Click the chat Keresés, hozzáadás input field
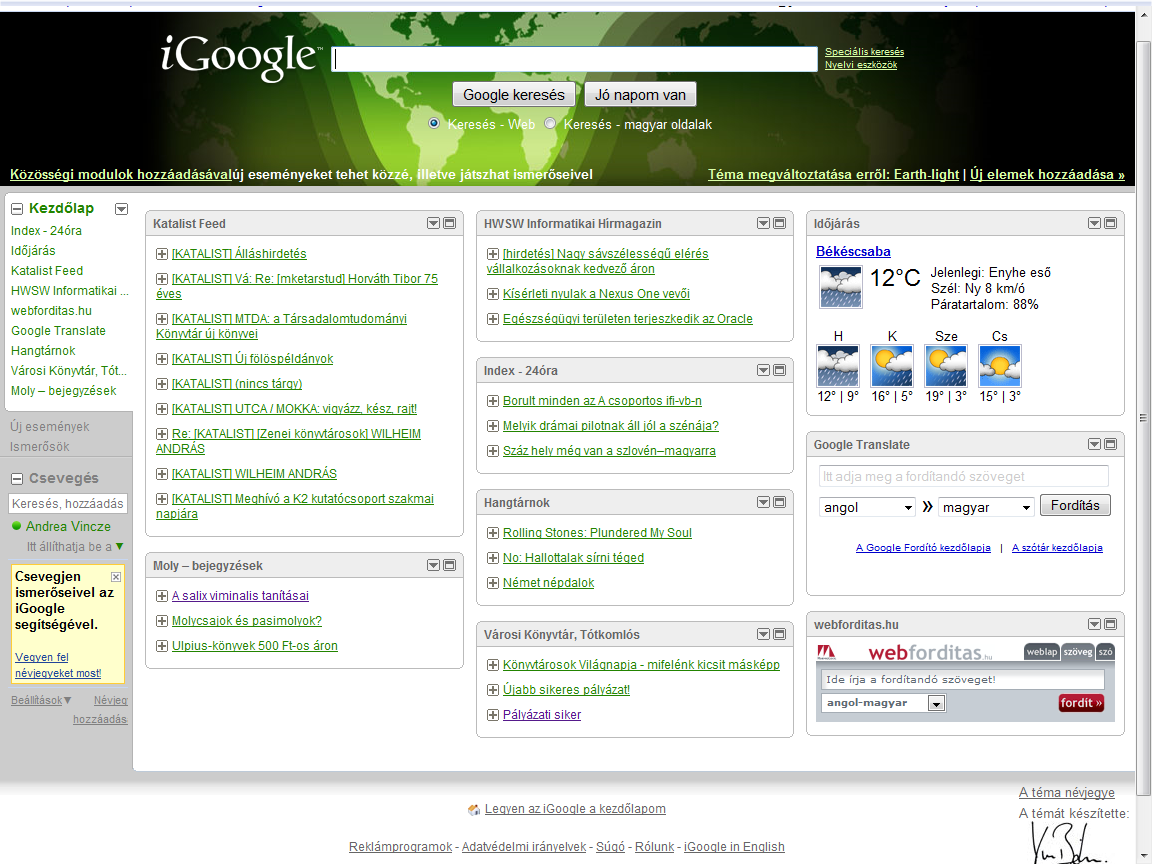The height and width of the screenshot is (864, 1152). (x=68, y=503)
